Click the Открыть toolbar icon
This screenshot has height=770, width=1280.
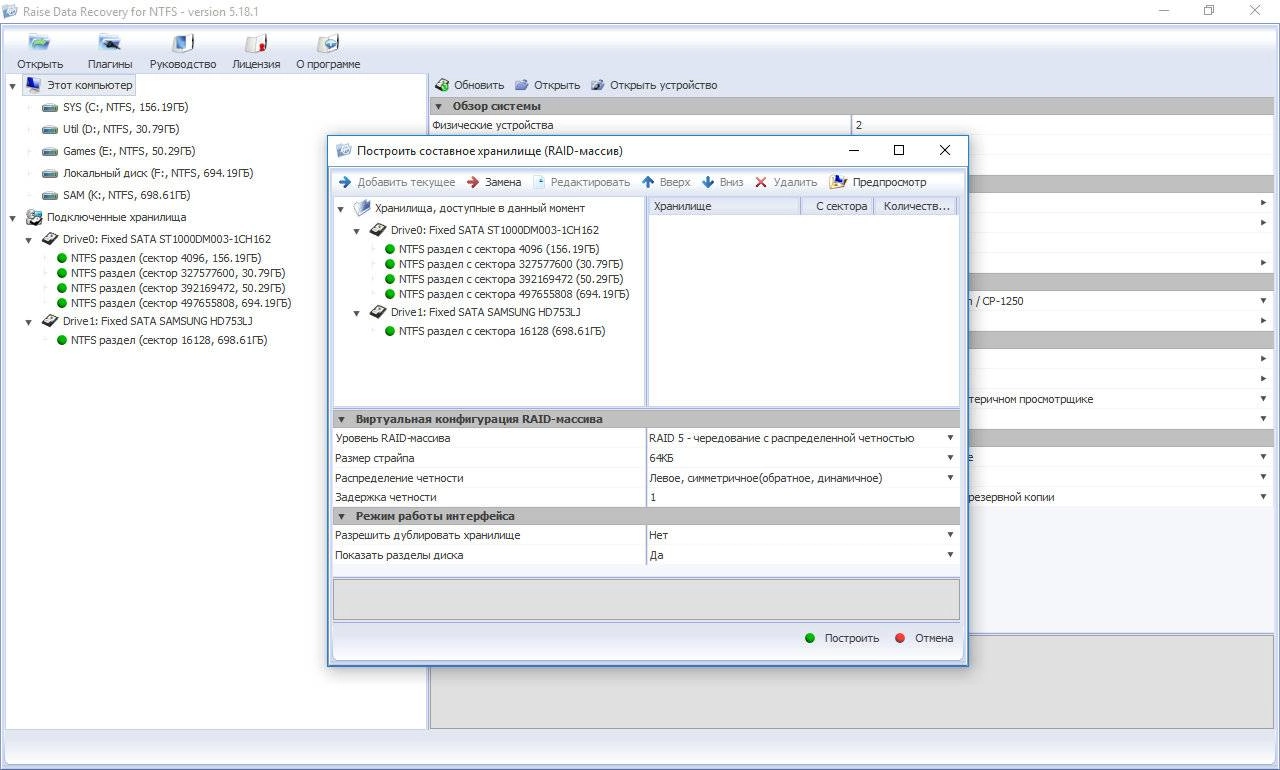(39, 44)
